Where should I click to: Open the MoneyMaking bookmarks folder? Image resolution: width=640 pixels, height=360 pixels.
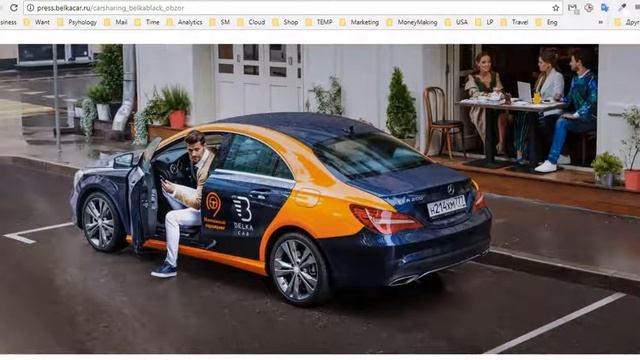click(412, 22)
